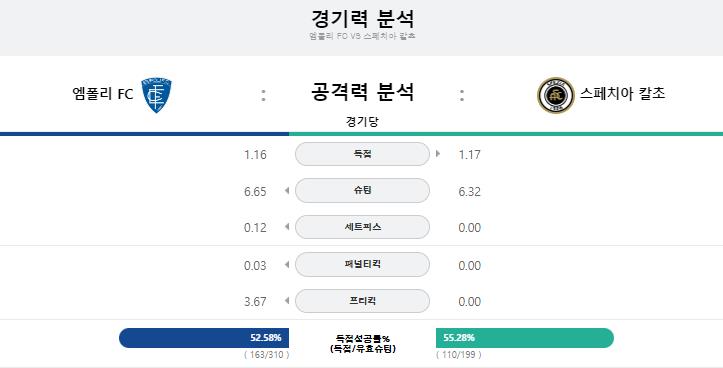Viewport: 723px width, 368px height.
Task: Click the arrow left of 프리킥 pill
Action: tap(287, 301)
